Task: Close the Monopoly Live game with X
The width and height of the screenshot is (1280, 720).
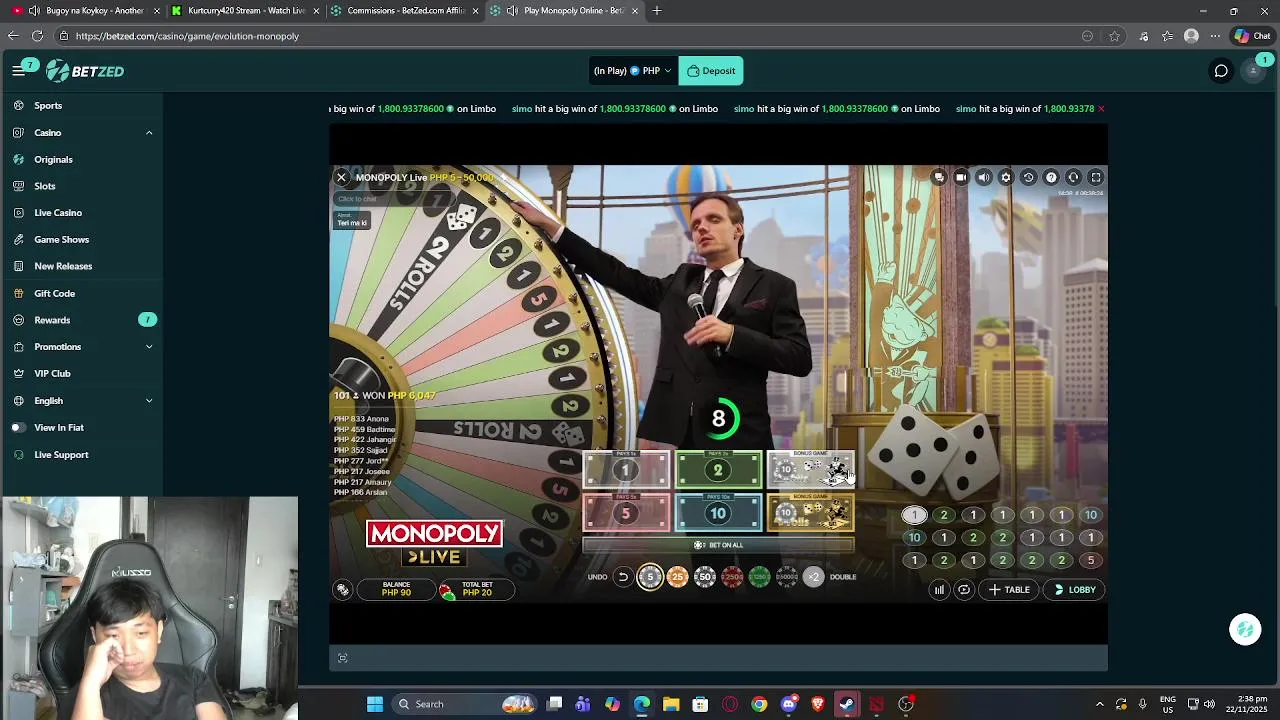Action: pyautogui.click(x=341, y=177)
